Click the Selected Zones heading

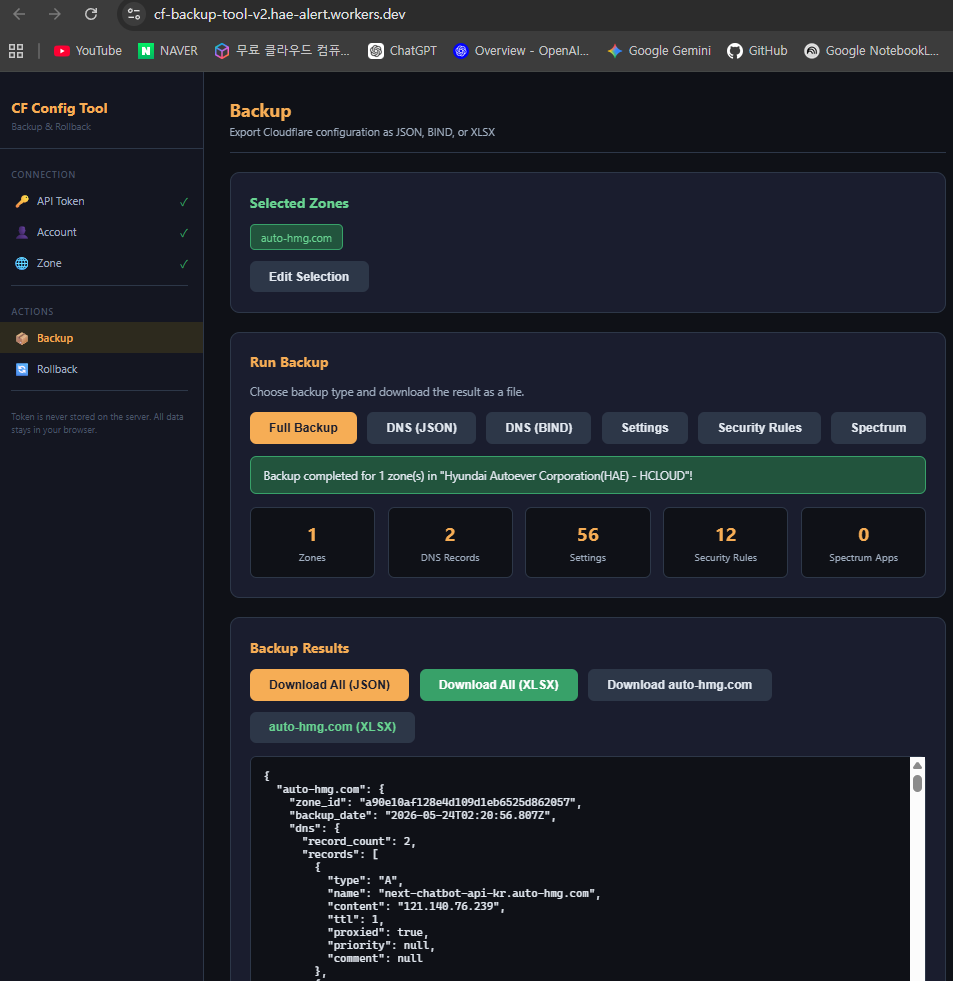[299, 203]
